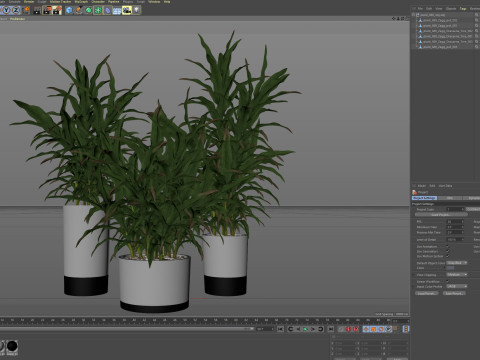Click the FPS stepper arrows
480x360 pixels.
pos(462,221)
